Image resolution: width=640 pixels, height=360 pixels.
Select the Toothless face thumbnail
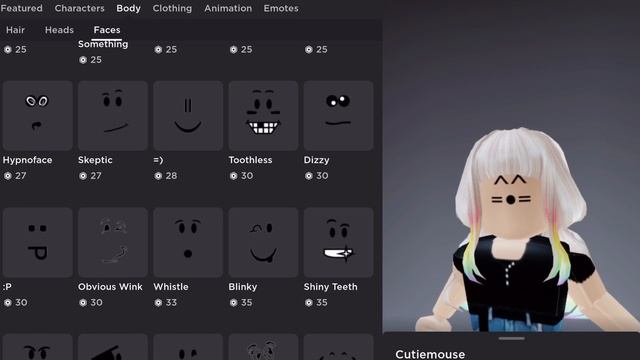263,116
